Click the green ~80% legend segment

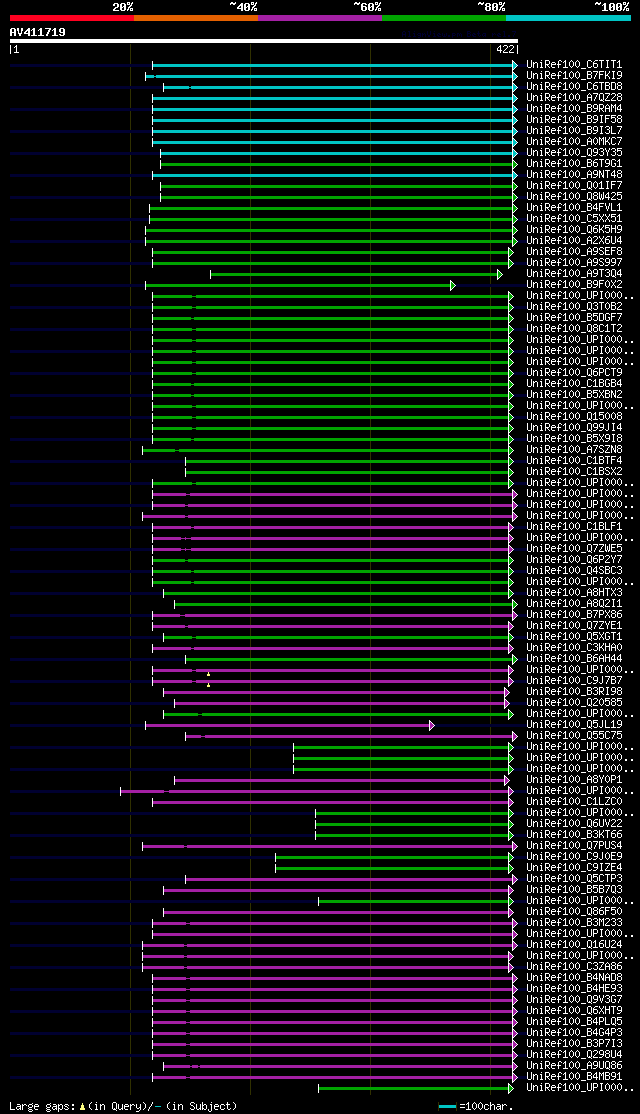tap(444, 18)
